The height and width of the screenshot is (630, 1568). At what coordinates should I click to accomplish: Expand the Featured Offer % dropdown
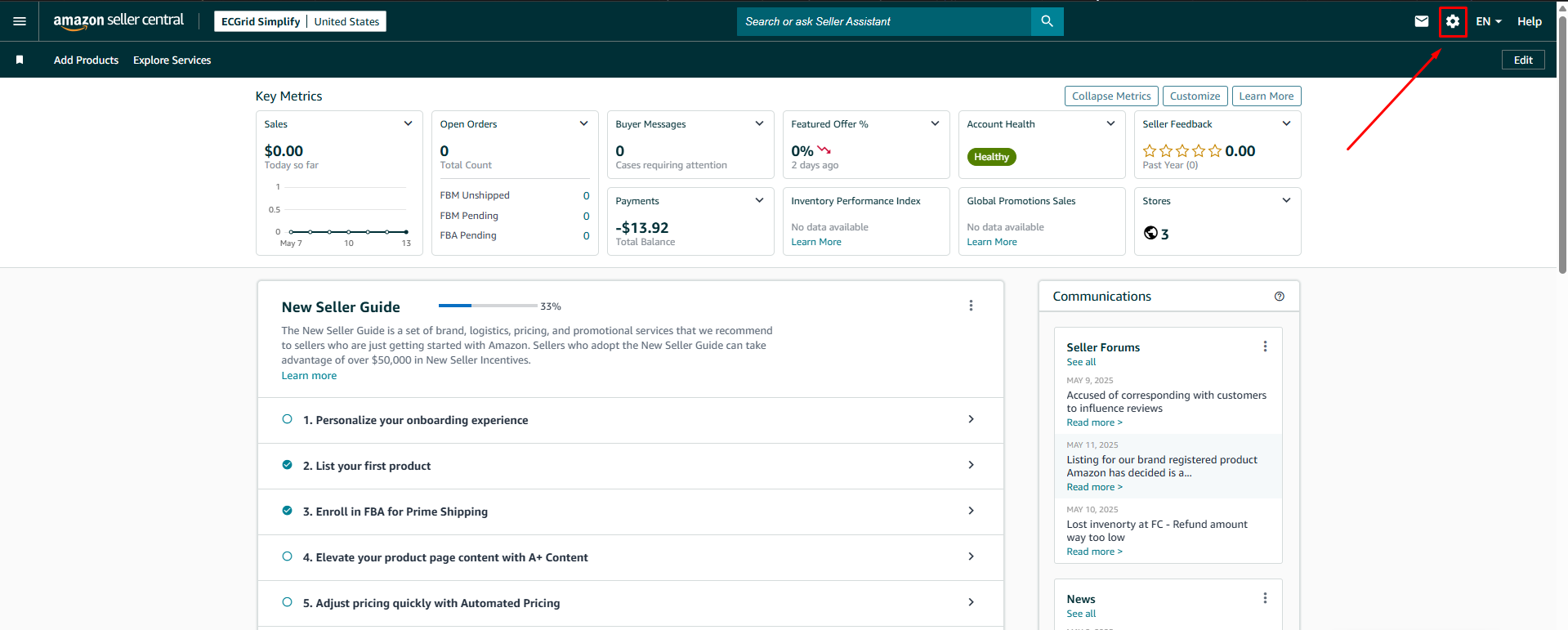pyautogui.click(x=935, y=123)
